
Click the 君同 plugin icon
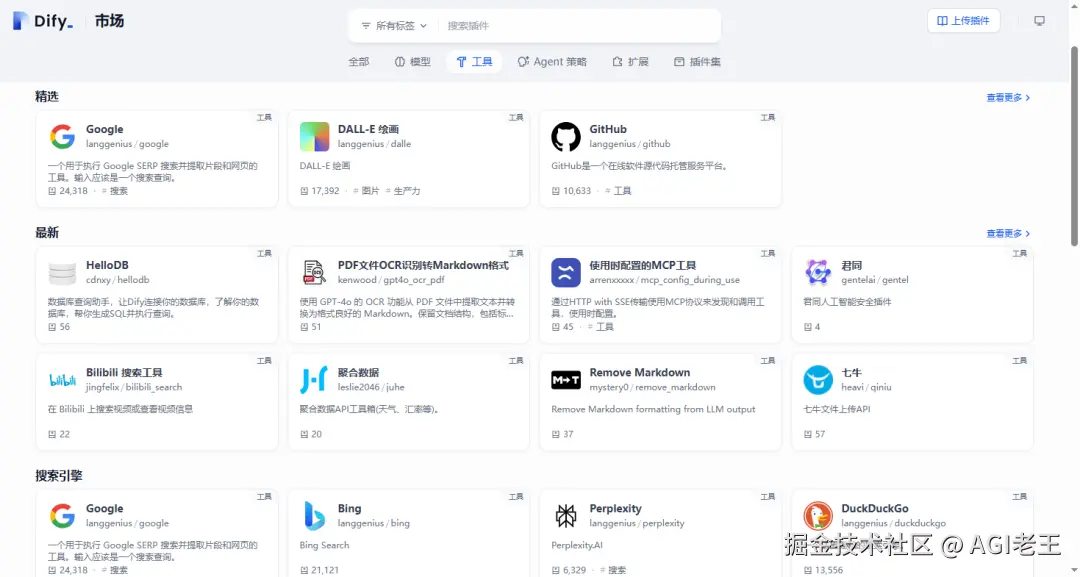(818, 273)
